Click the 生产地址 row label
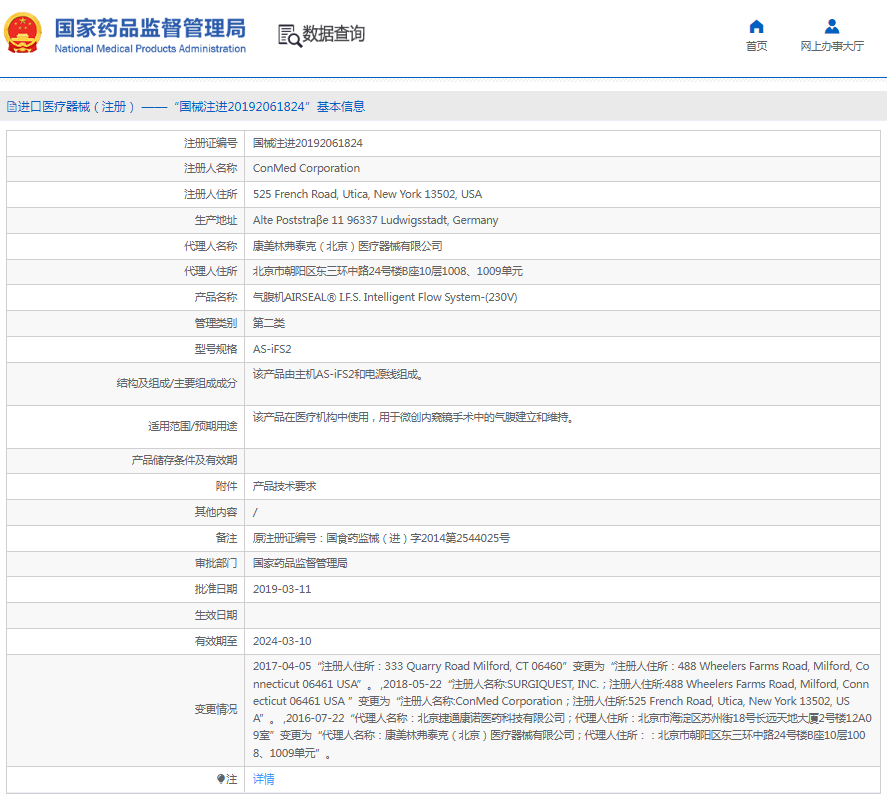The image size is (887, 801). pos(216,220)
